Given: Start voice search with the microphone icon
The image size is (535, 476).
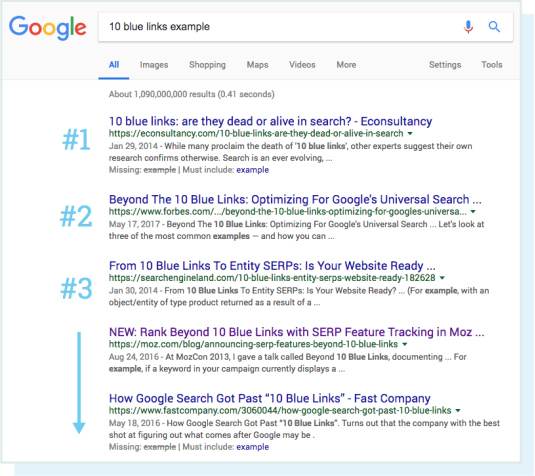Looking at the screenshot, I should [468, 27].
